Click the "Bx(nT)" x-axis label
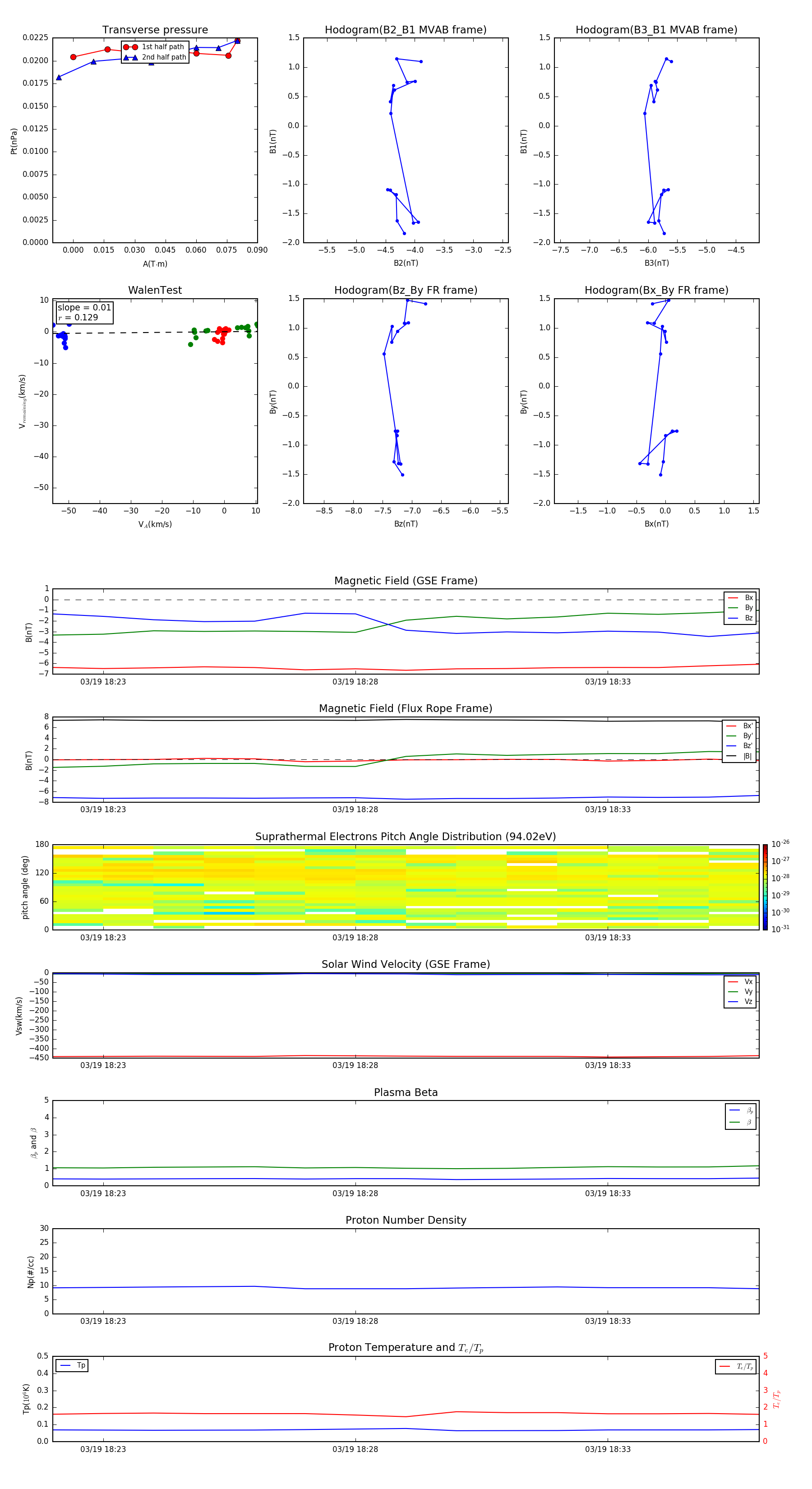Viewport: 812px width, 1489px height. click(656, 524)
